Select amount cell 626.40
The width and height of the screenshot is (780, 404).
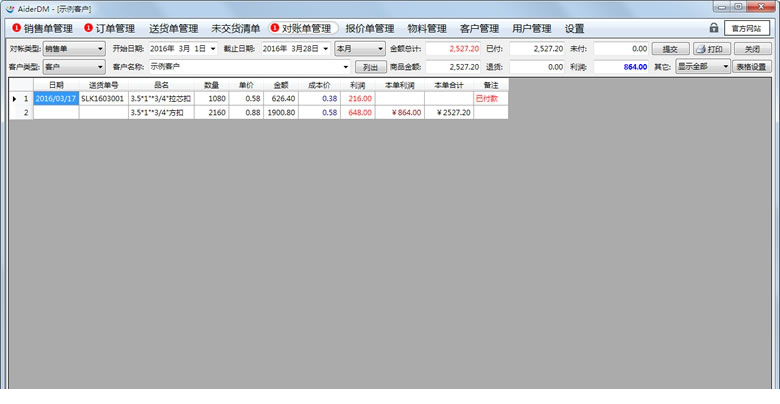point(281,99)
